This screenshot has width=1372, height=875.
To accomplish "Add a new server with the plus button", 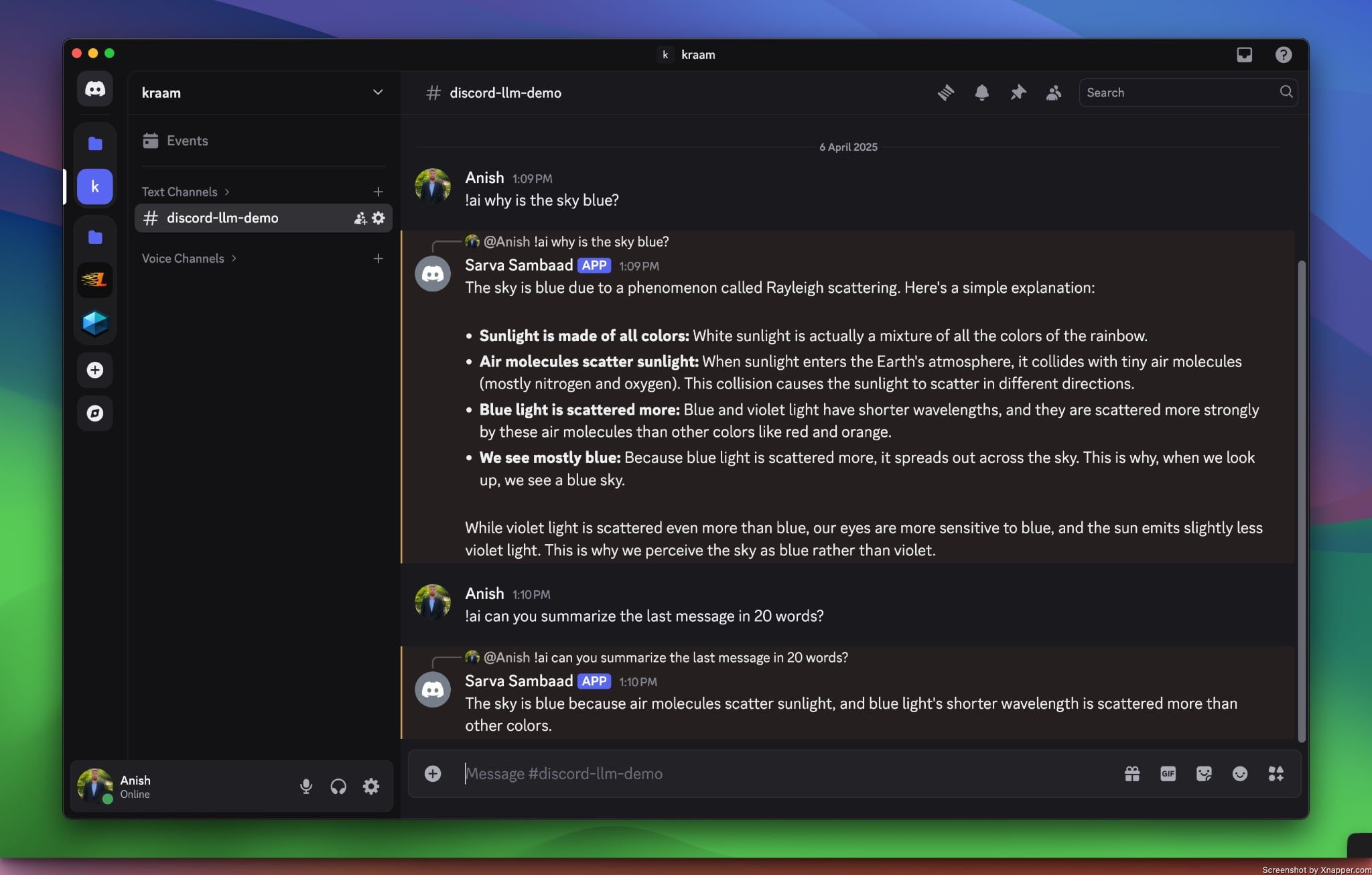I will click(95, 370).
